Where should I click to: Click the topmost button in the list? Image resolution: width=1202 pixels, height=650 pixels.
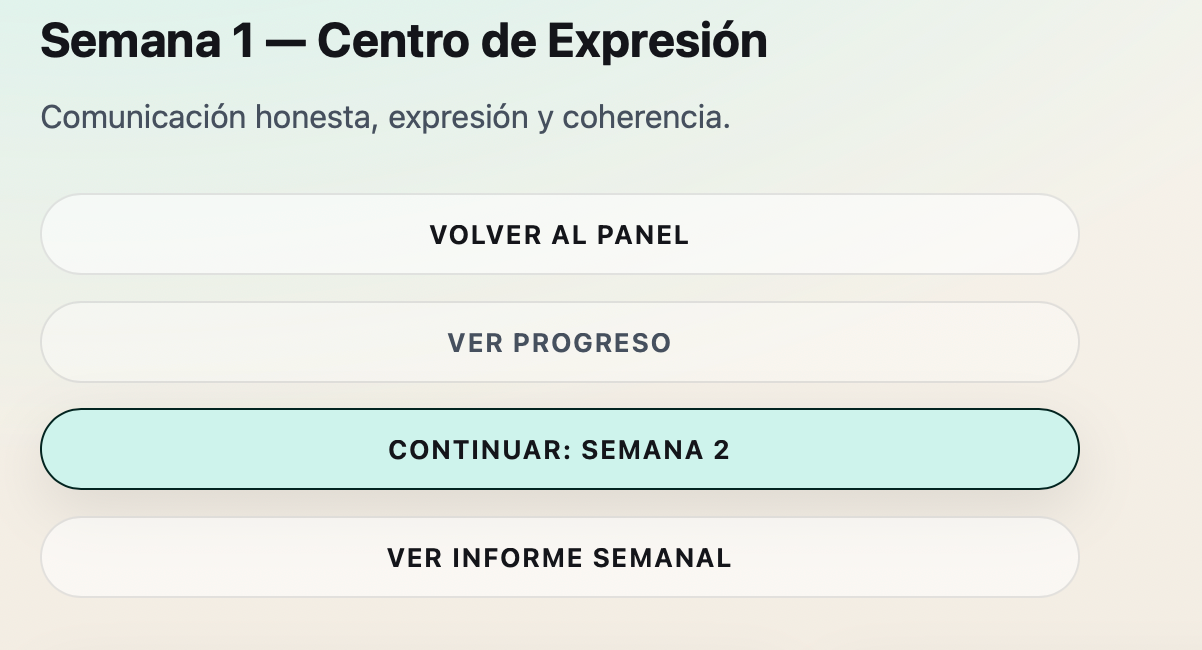(559, 235)
